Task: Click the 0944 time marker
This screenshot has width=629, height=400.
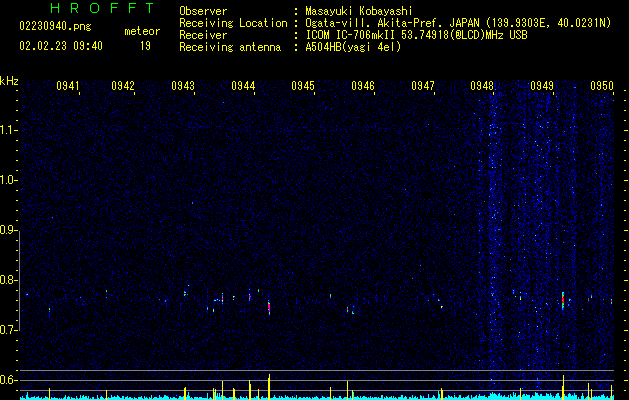Action: pyautogui.click(x=243, y=85)
